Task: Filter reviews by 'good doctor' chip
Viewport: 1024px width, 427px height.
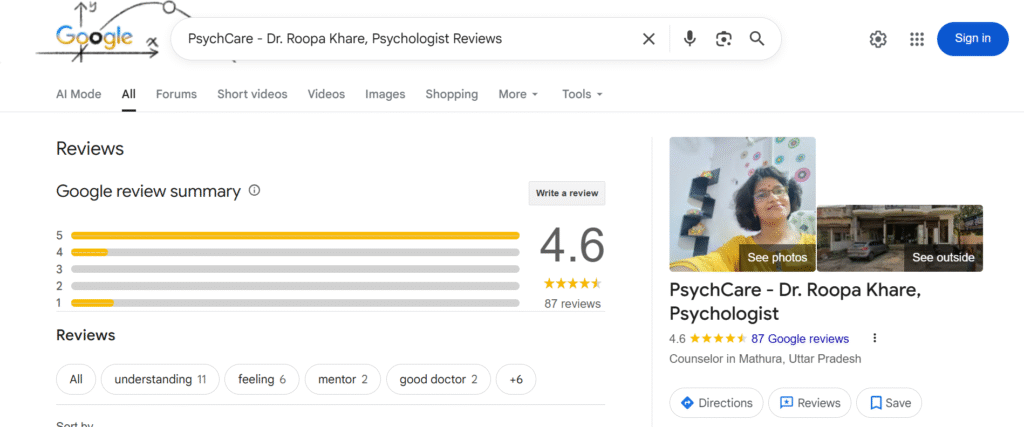Action: coord(438,380)
